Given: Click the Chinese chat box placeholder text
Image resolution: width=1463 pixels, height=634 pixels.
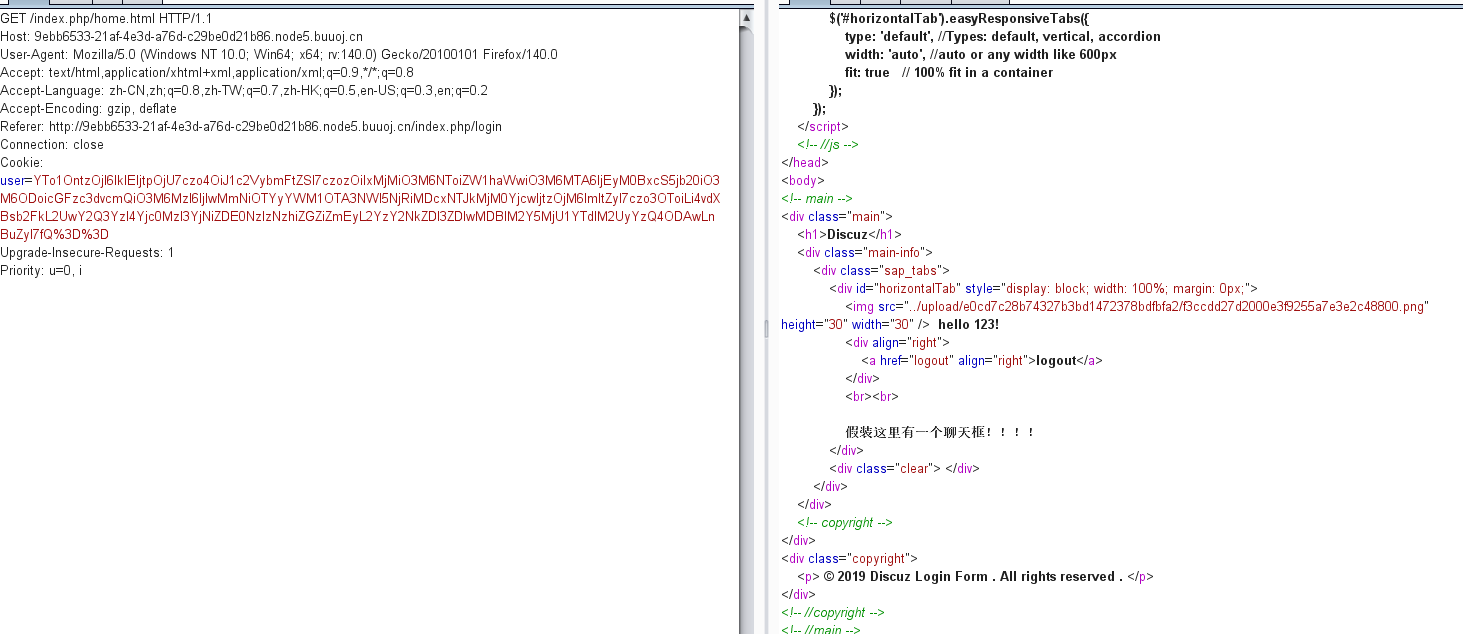Looking at the screenshot, I should (939, 433).
